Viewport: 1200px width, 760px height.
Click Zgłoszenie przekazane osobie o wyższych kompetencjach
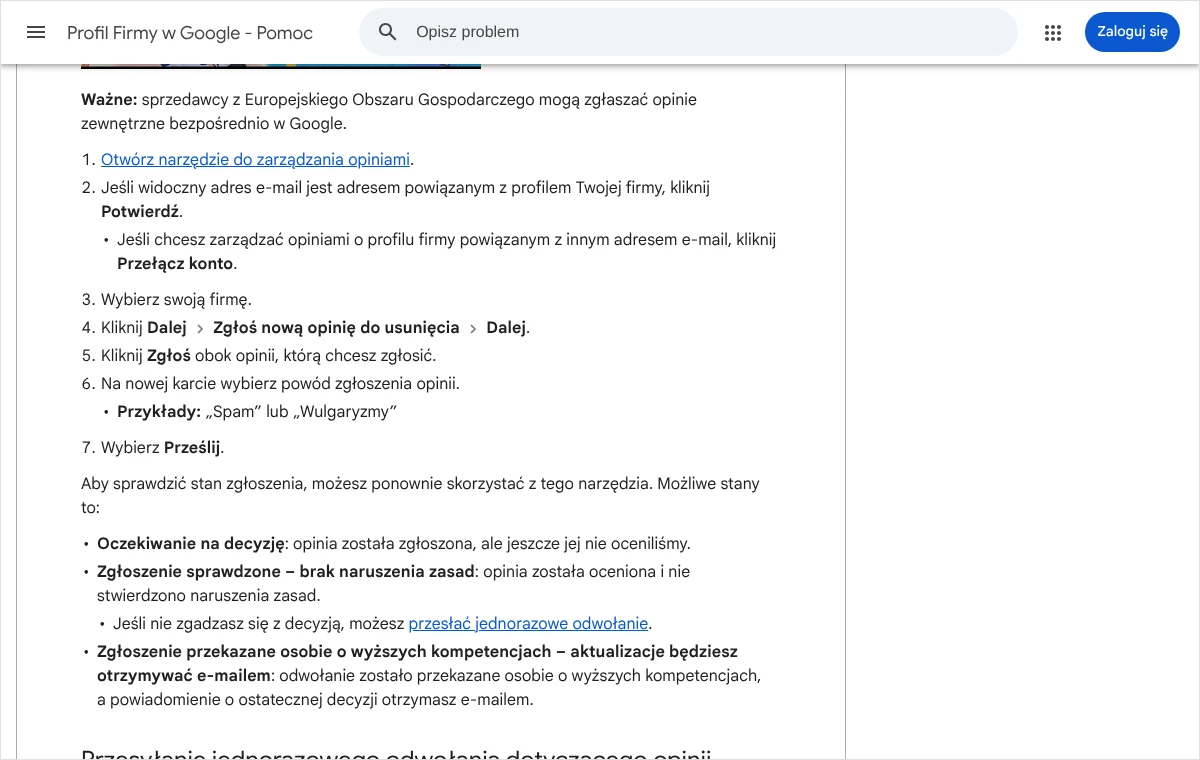[322, 652]
